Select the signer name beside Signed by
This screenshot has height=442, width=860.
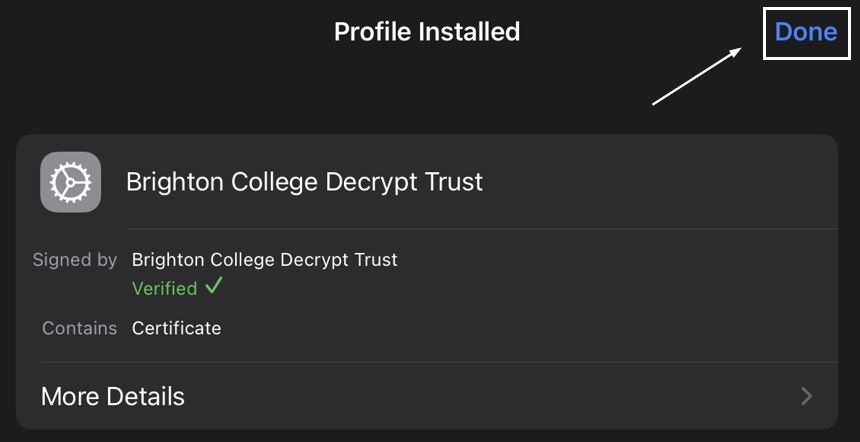tap(264, 260)
